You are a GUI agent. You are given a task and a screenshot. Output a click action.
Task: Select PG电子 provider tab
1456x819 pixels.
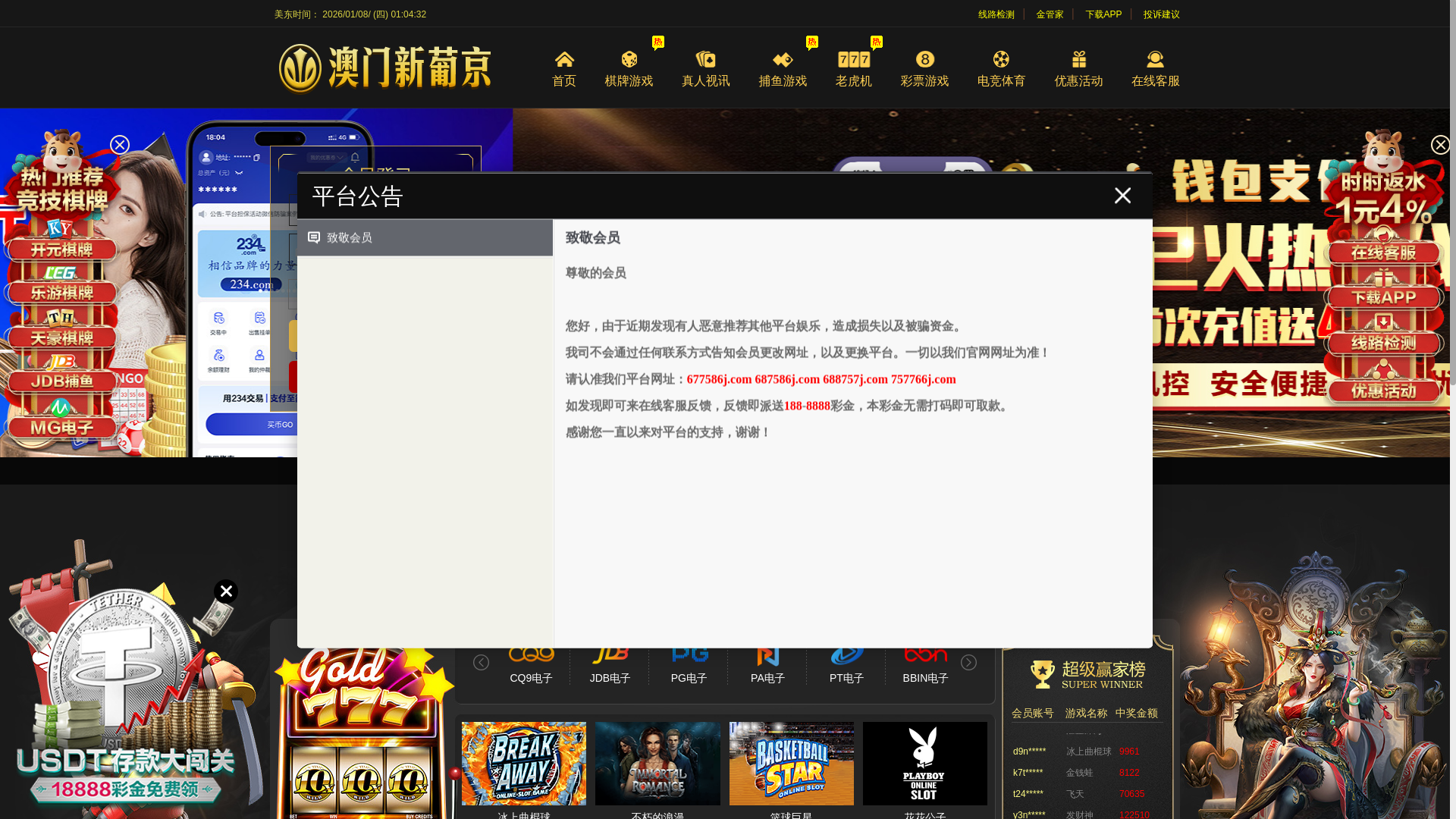[x=689, y=666]
